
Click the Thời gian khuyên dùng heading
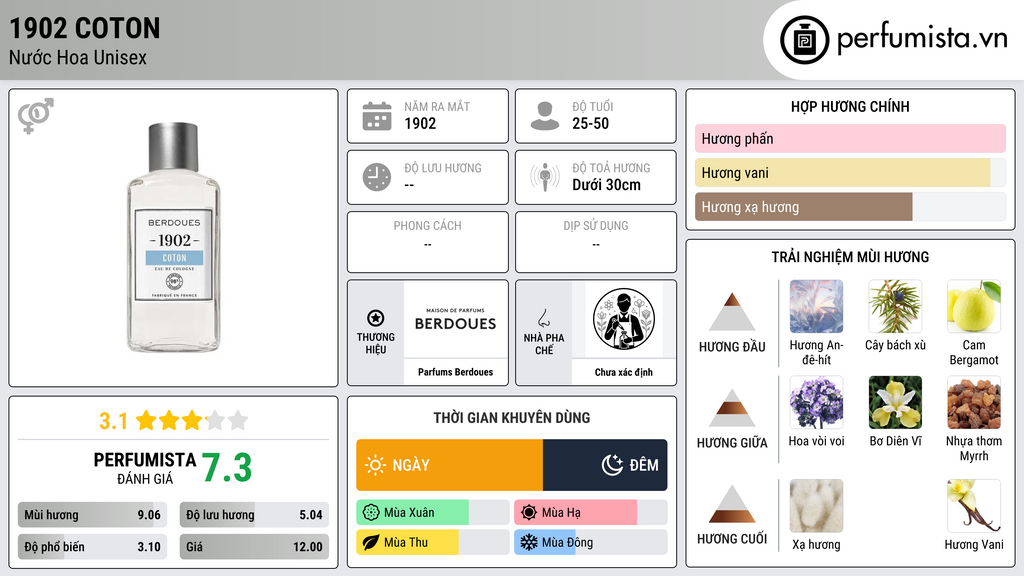[x=511, y=418]
